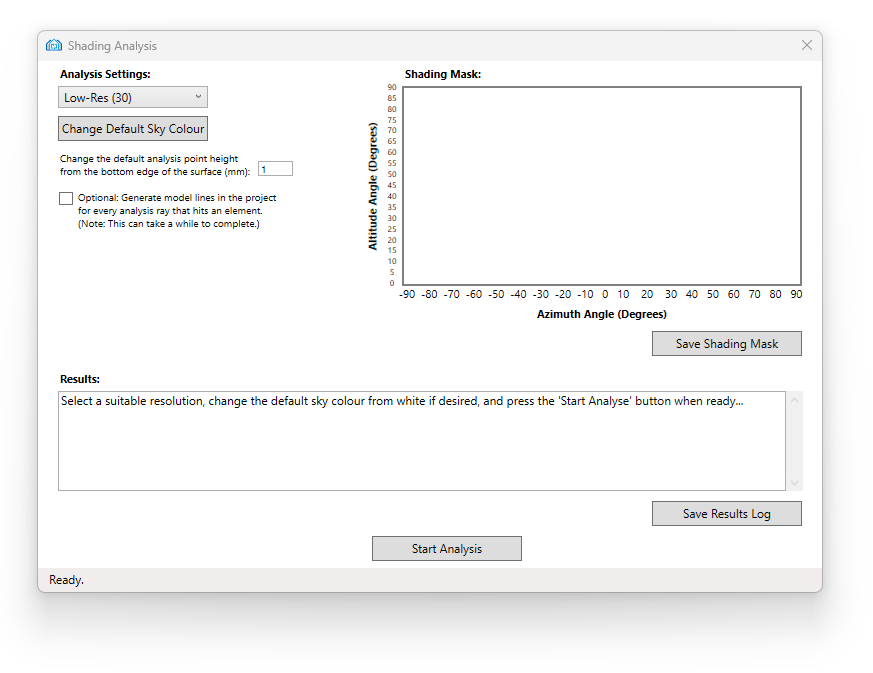Click Change Default Sky Colour button
This screenshot has width=873, height=673.
[133, 129]
